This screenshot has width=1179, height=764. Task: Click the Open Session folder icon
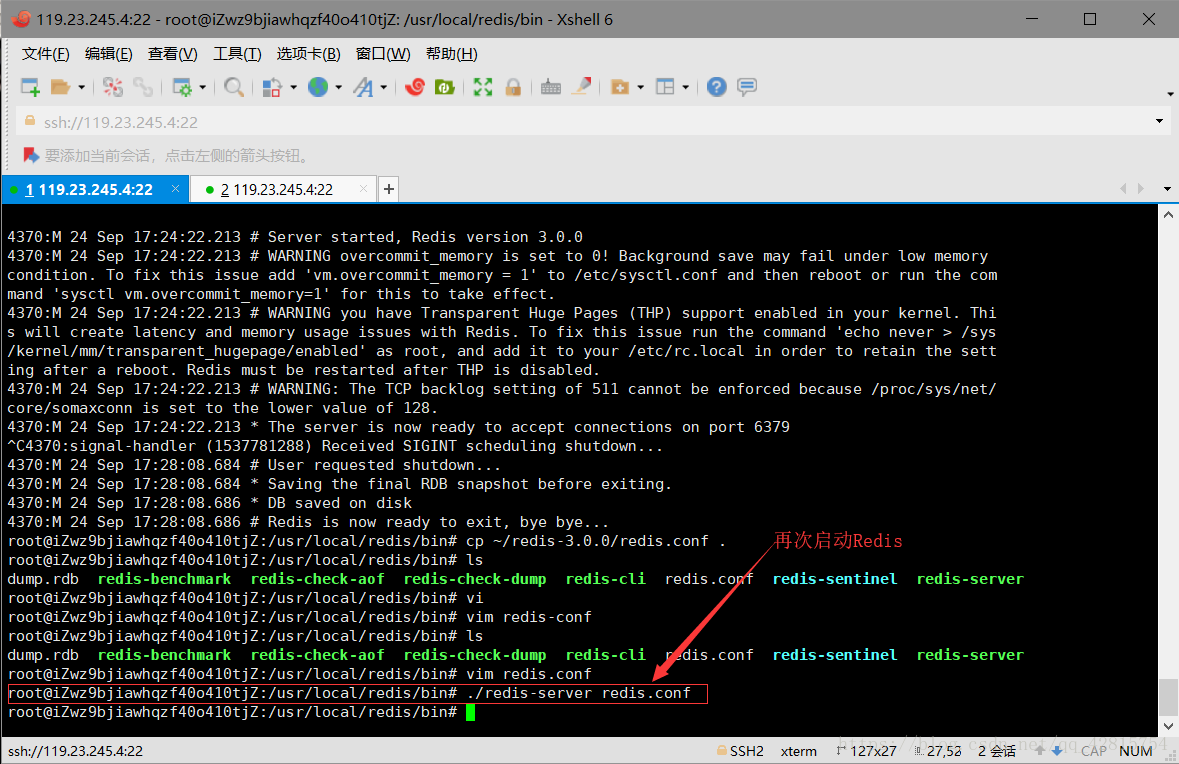pyautogui.click(x=60, y=87)
